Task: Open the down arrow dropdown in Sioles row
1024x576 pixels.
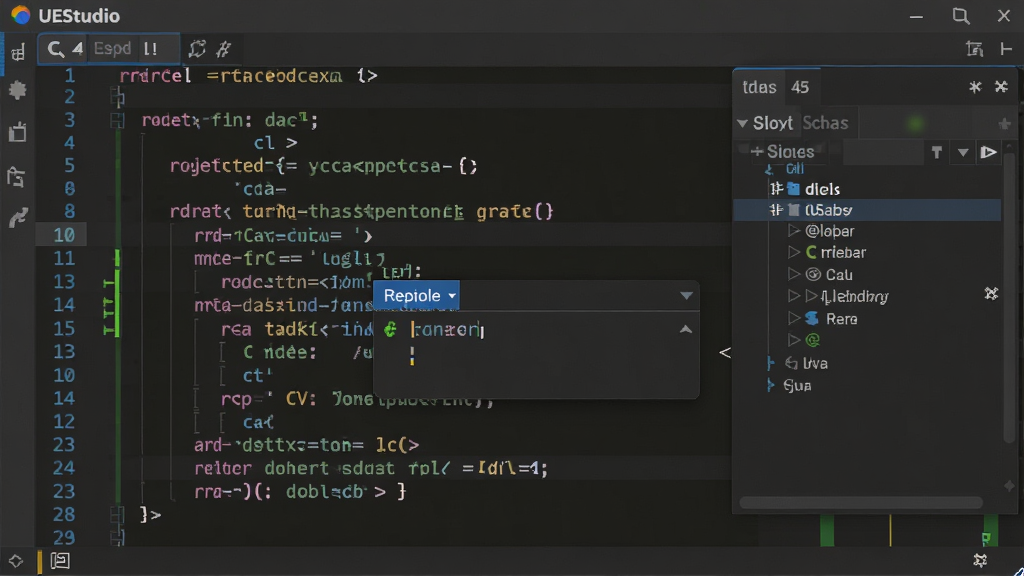Action: [x=963, y=153]
